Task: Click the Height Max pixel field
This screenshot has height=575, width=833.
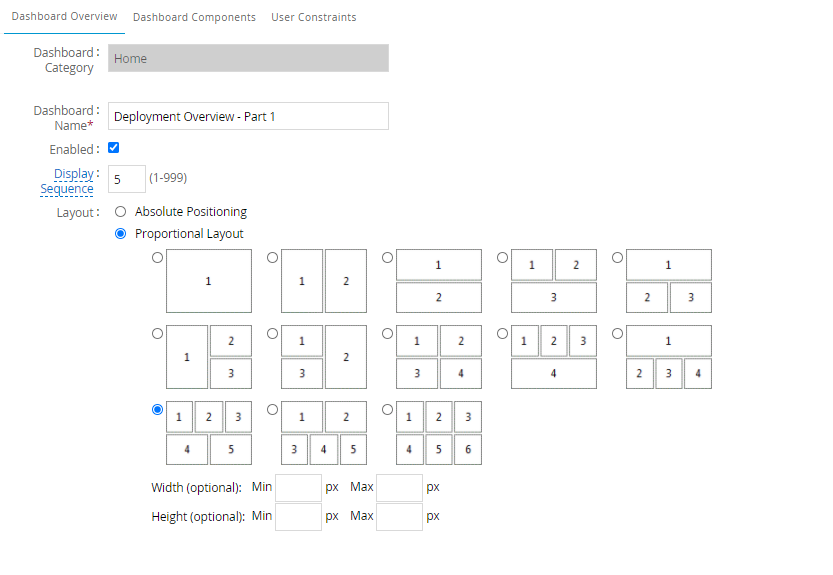Action: click(x=399, y=517)
